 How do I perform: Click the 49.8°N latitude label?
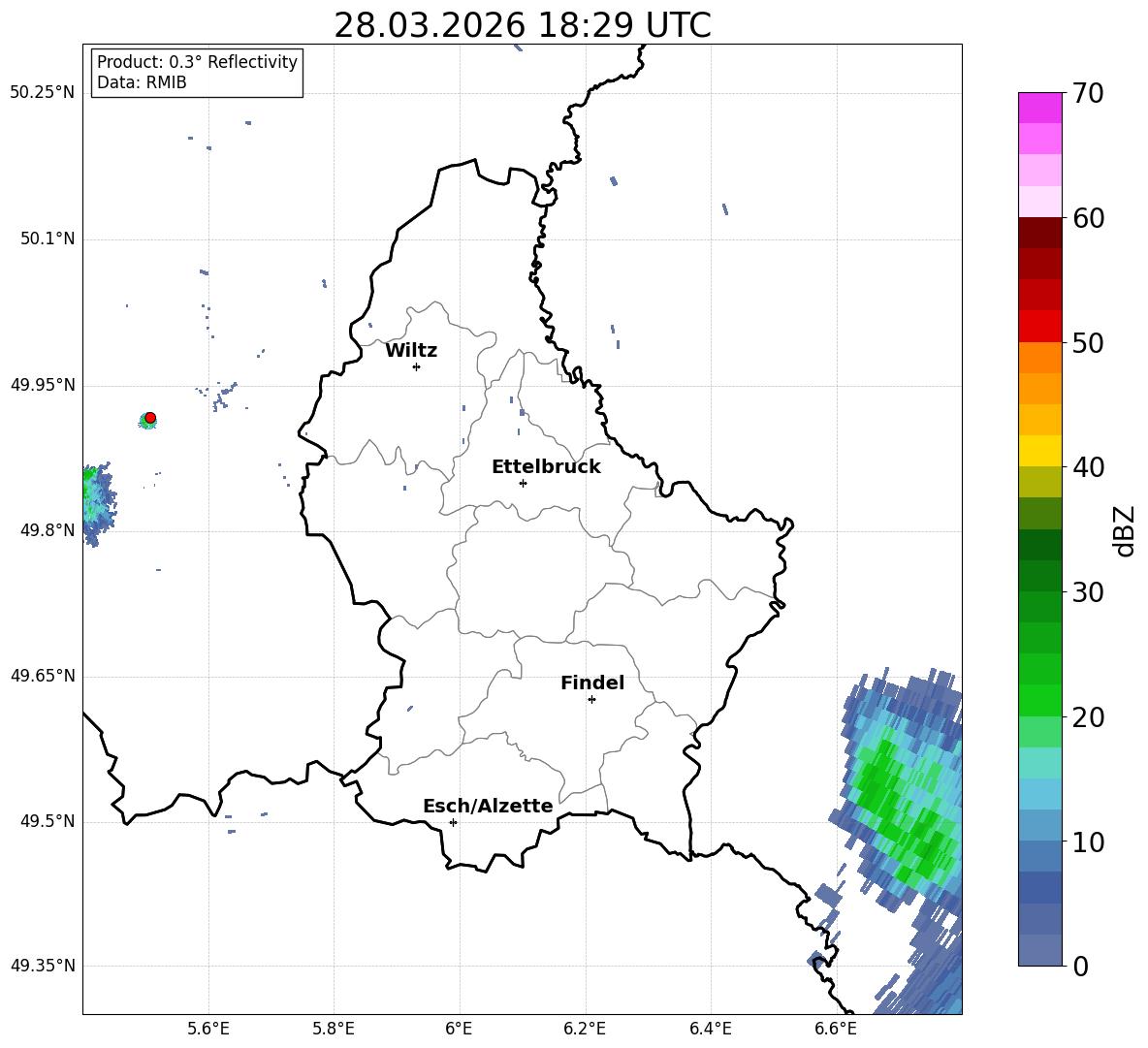tap(48, 530)
